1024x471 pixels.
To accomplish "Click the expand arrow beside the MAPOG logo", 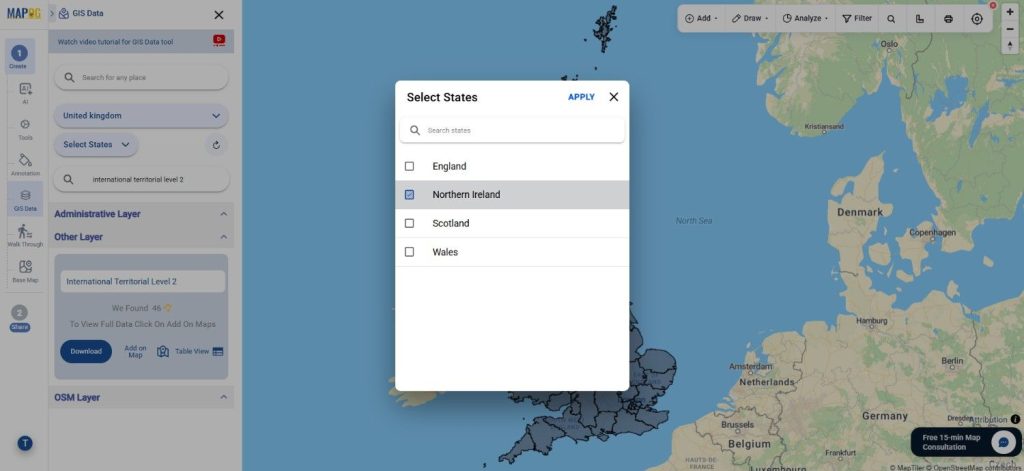I will point(52,13).
